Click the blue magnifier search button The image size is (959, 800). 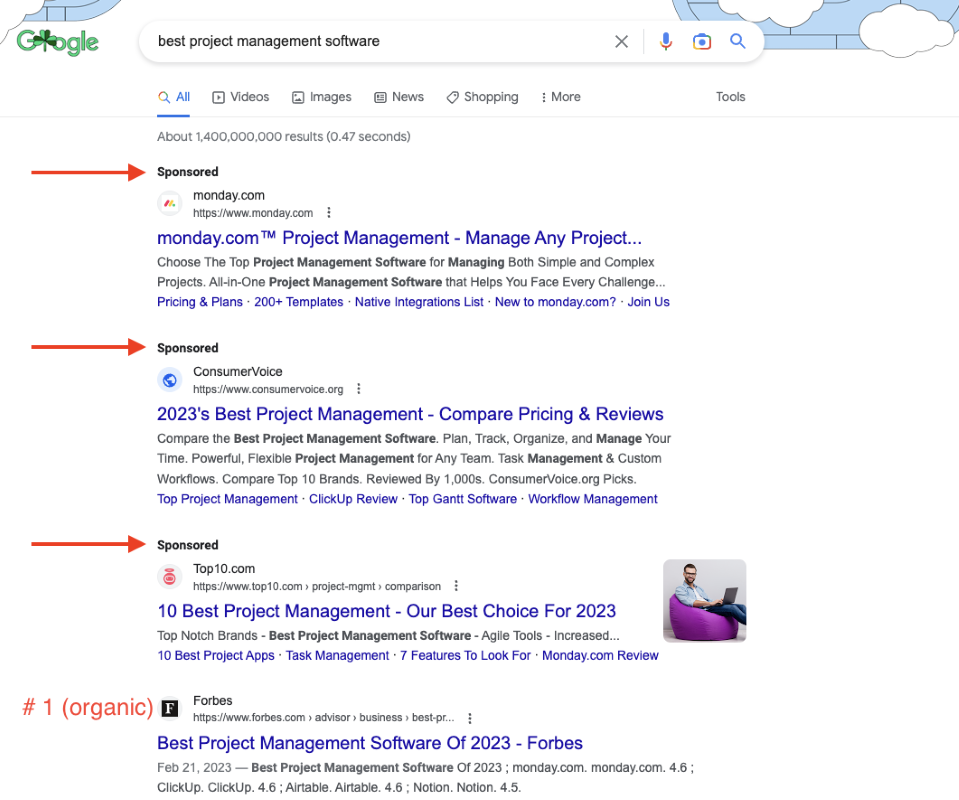(738, 41)
